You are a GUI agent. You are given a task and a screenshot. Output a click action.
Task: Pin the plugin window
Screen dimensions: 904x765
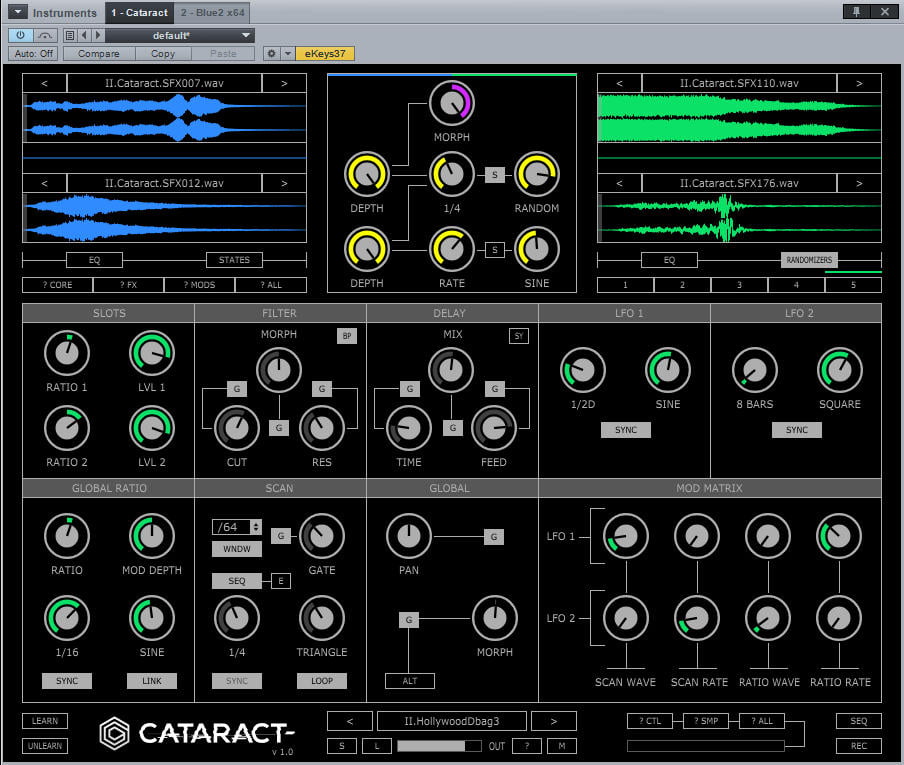856,12
